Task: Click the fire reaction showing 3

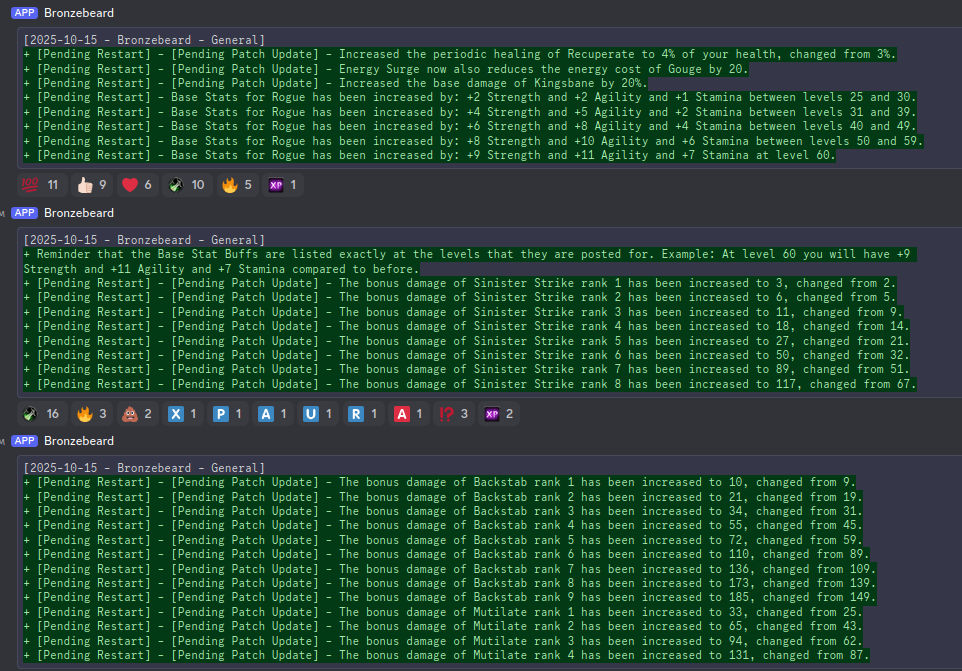Action: click(92, 414)
